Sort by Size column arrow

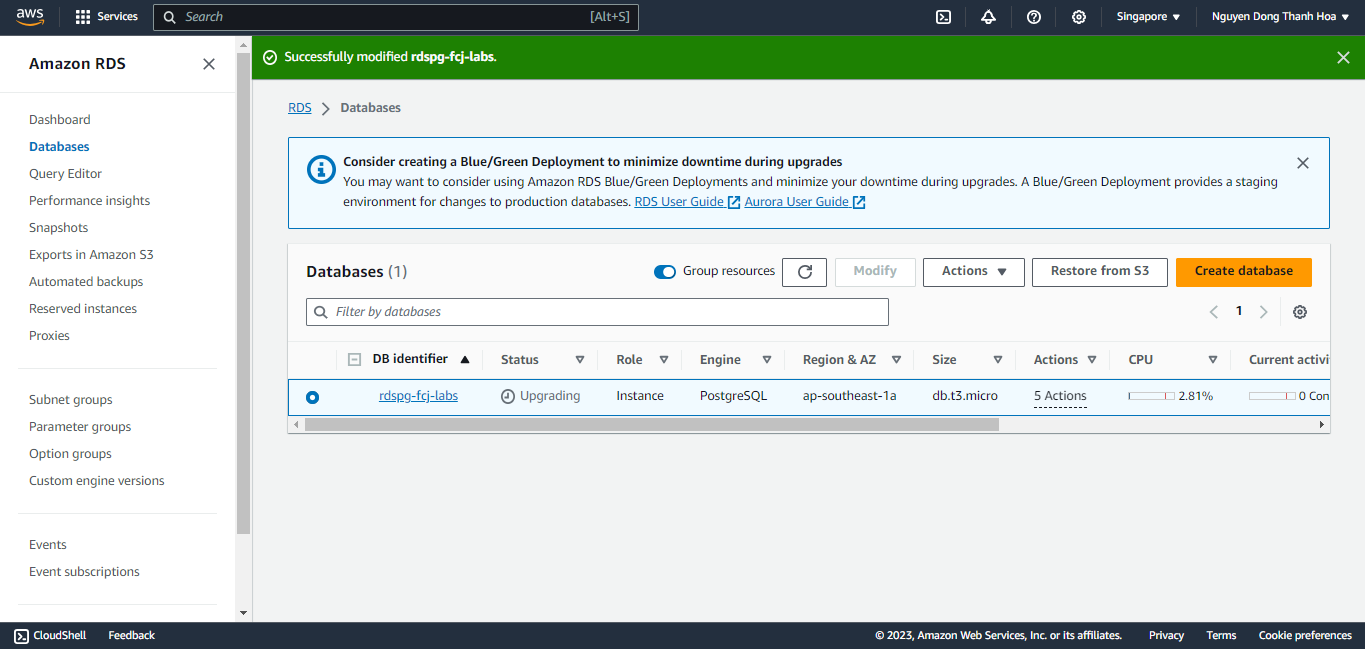coord(998,360)
